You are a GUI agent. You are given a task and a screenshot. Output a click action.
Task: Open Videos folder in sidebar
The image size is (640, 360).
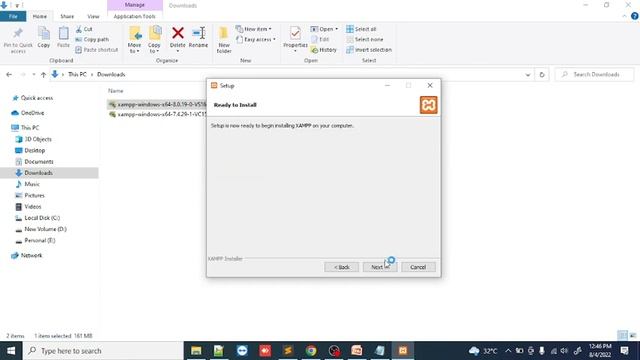[28, 207]
